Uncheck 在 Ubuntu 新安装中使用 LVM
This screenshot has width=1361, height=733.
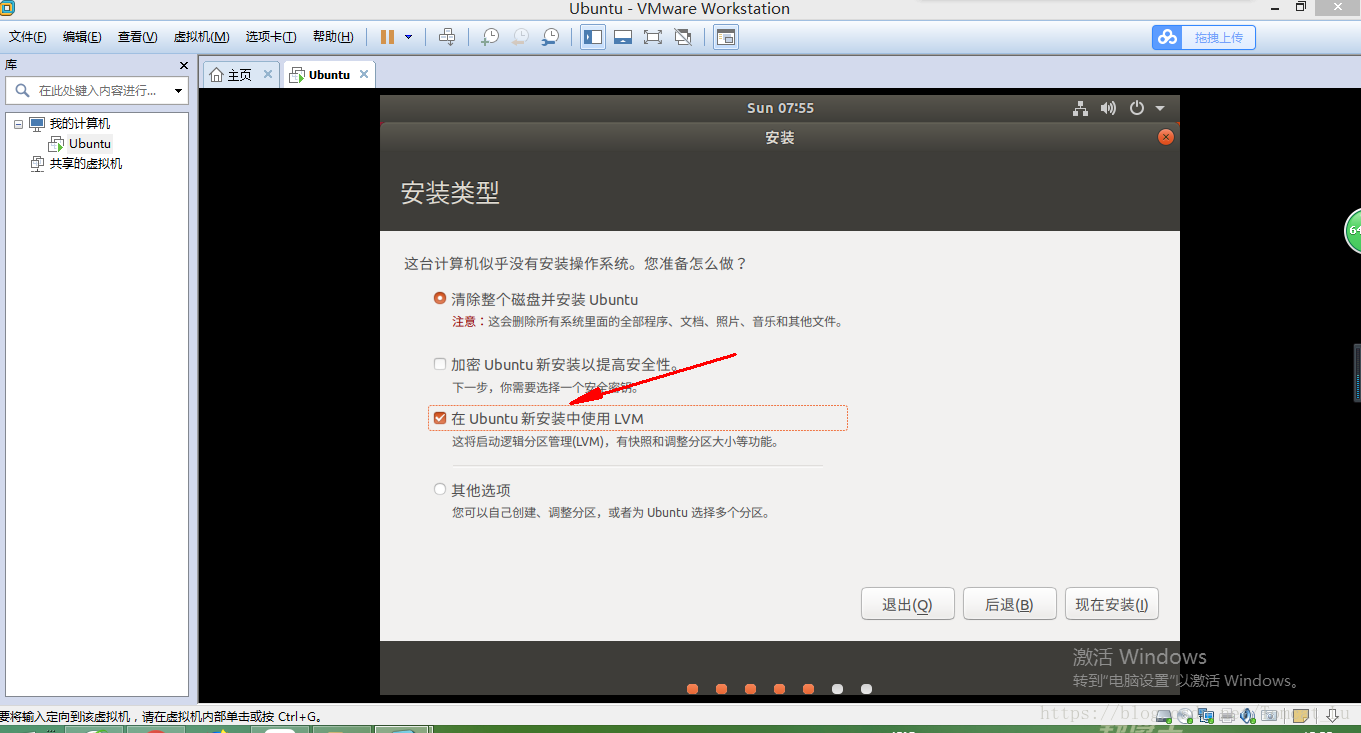click(440, 418)
